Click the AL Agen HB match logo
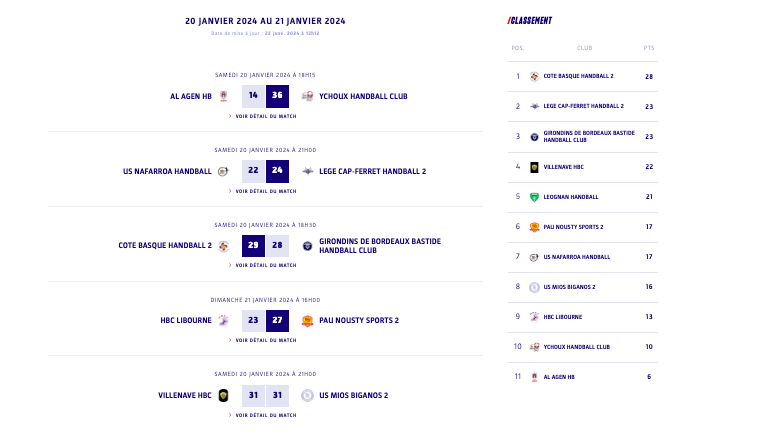 coord(224,96)
